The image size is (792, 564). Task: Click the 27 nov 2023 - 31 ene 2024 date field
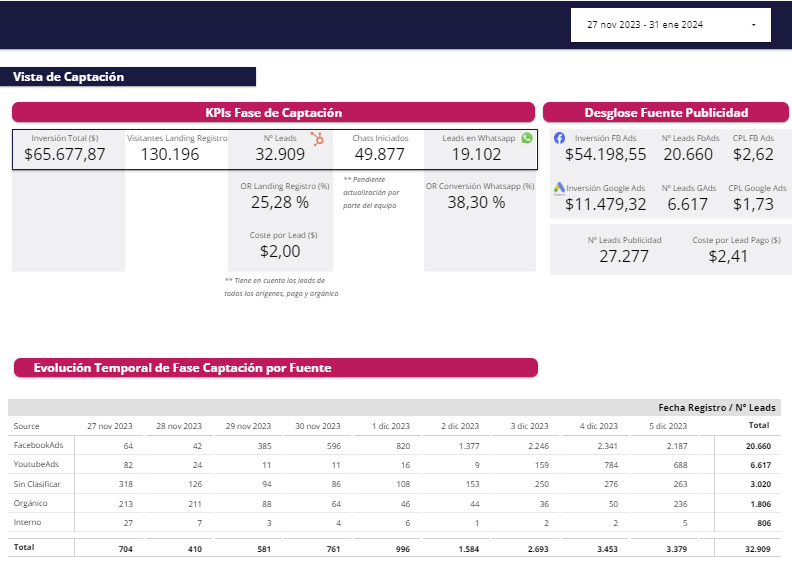tap(645, 24)
